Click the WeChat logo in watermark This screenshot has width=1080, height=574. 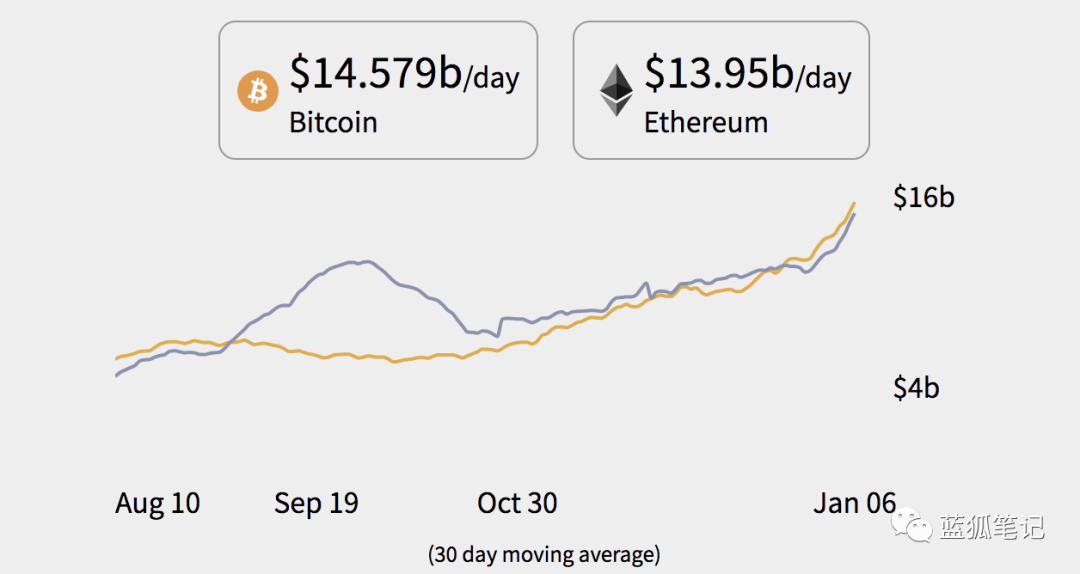pyautogui.click(x=912, y=526)
